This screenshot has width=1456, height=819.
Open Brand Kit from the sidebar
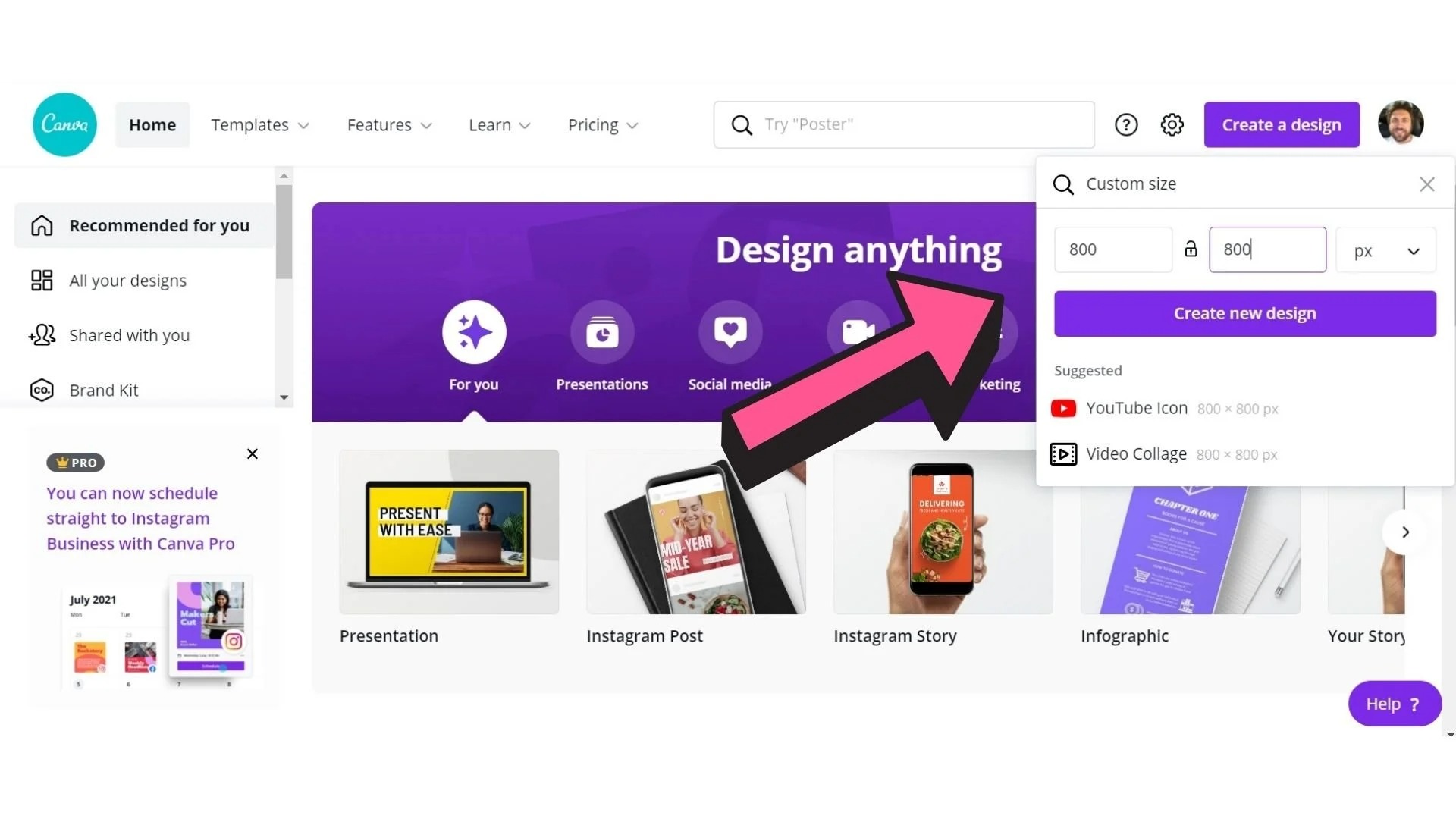103,390
